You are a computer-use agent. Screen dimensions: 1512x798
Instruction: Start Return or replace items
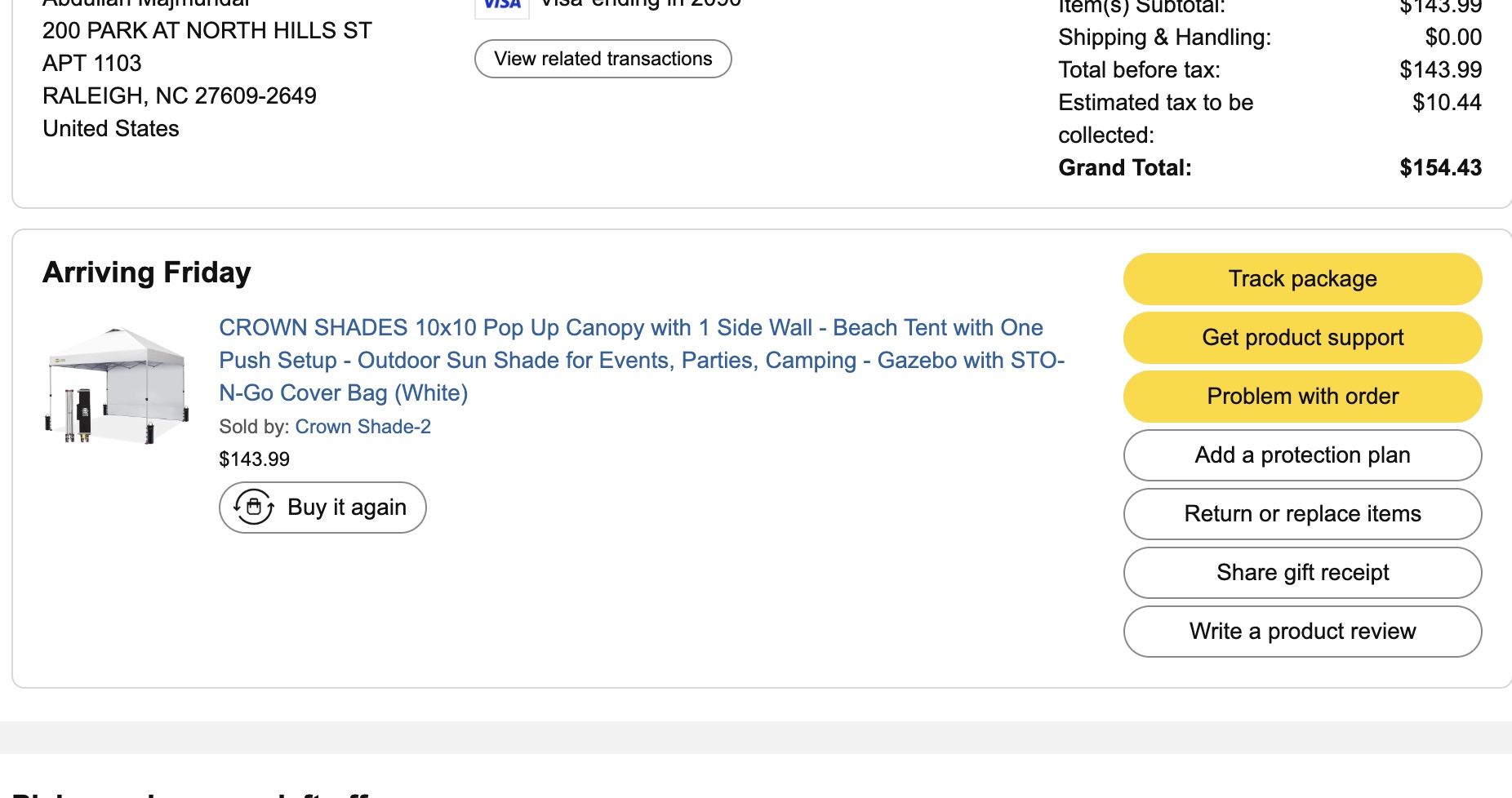1302,514
